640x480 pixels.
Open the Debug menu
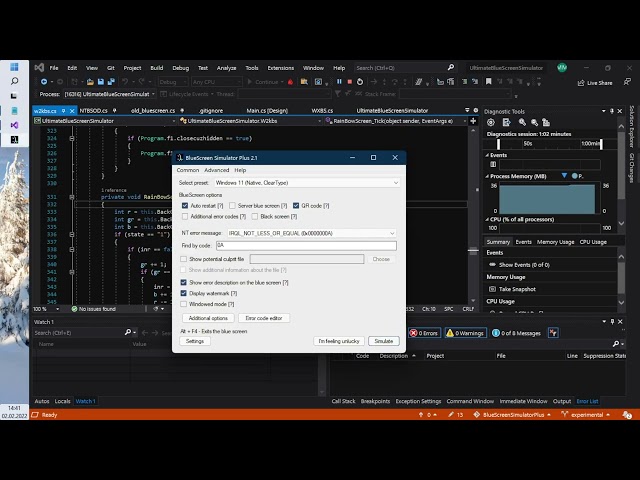[x=180, y=68]
